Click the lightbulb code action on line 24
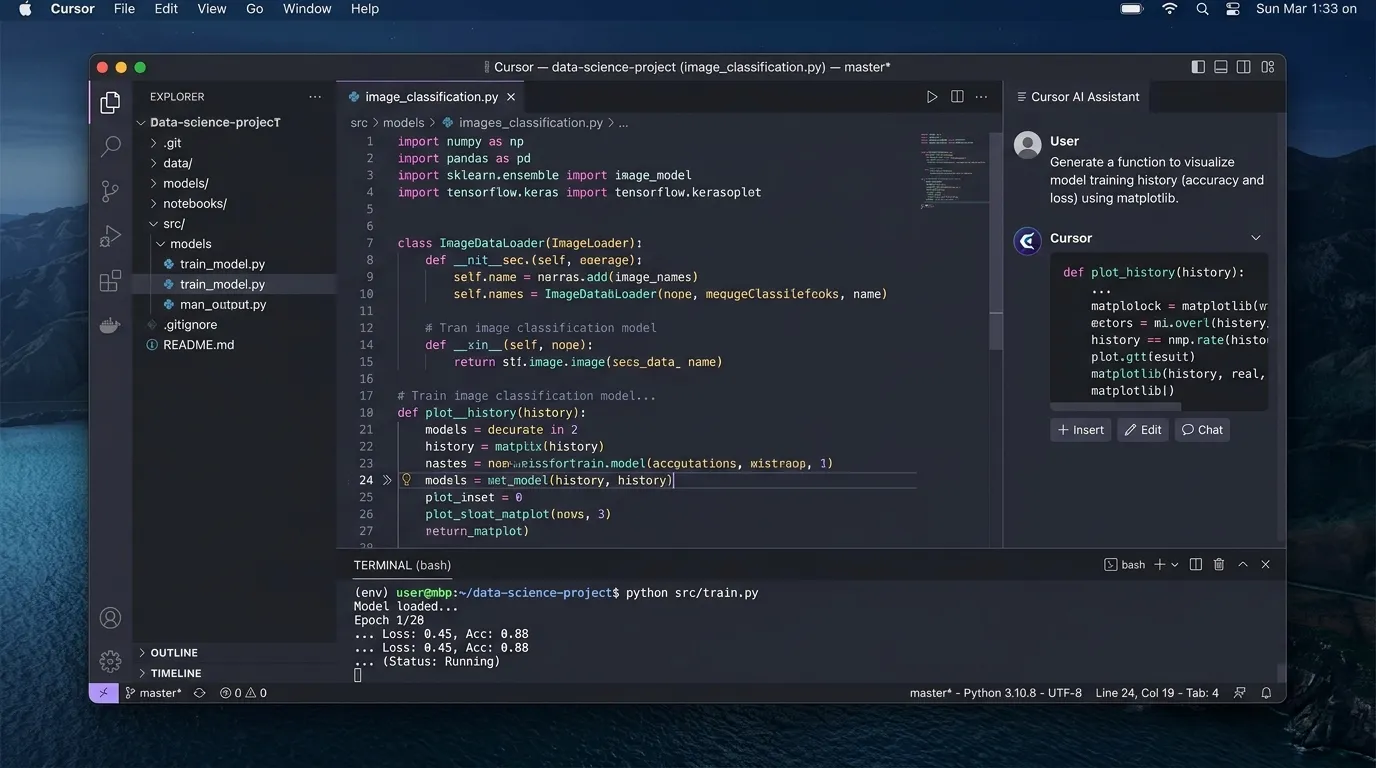Screen dimensions: 1376x768 [407, 480]
